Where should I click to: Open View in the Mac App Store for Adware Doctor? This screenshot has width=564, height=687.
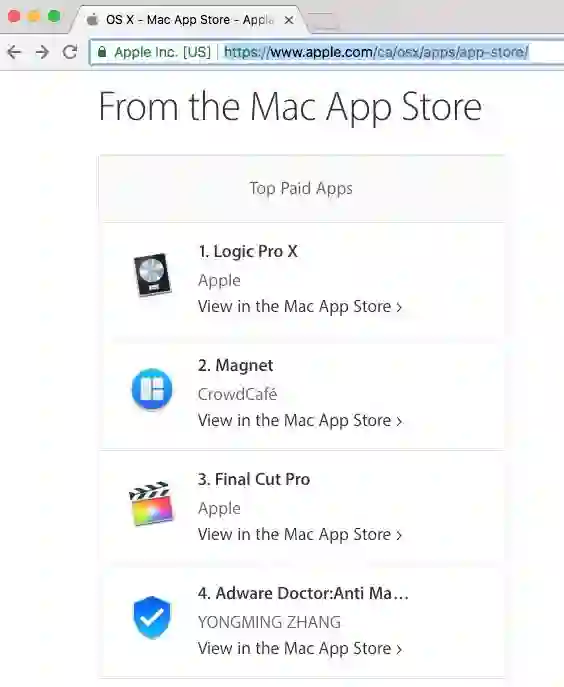[x=300, y=648]
